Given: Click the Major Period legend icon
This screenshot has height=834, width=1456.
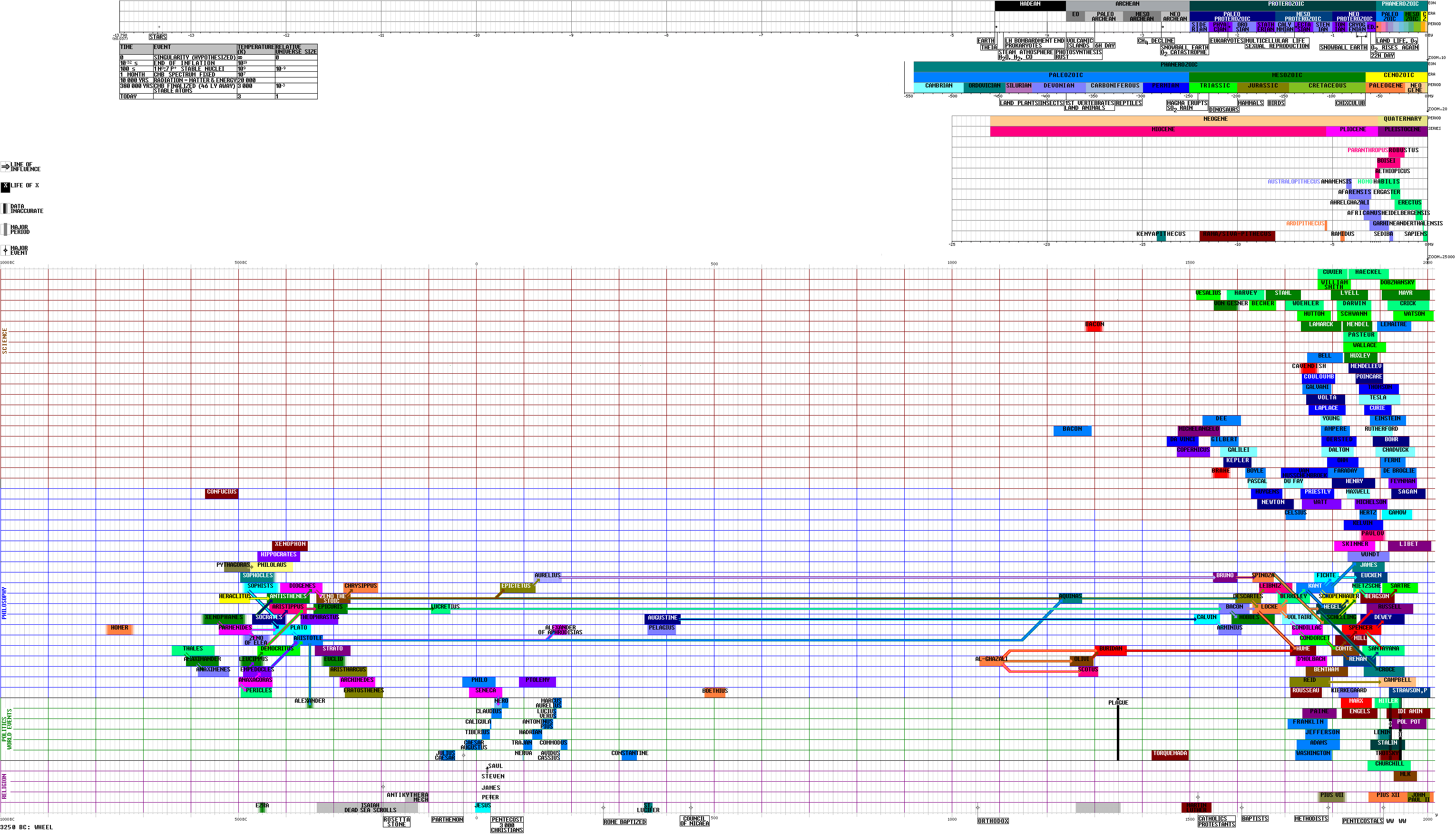Looking at the screenshot, I should (5, 230).
